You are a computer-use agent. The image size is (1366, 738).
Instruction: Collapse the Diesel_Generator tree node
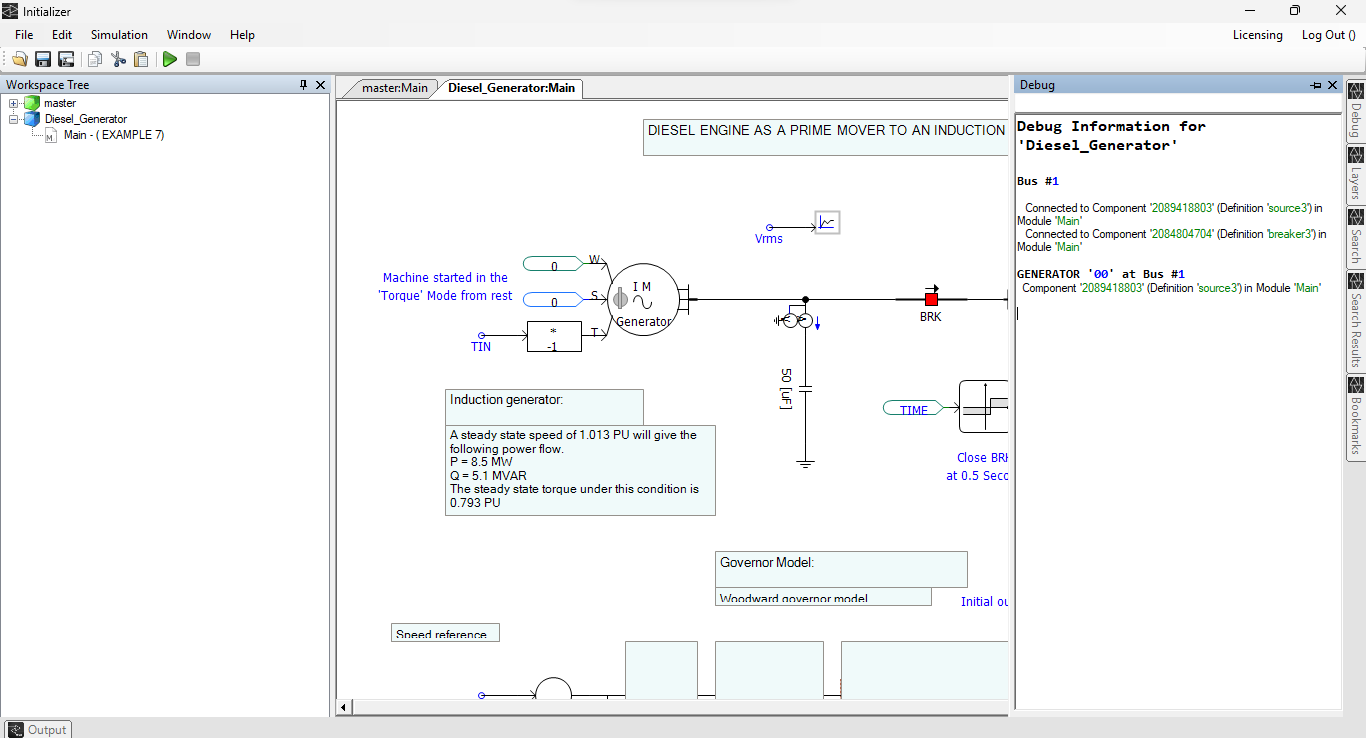click(14, 119)
